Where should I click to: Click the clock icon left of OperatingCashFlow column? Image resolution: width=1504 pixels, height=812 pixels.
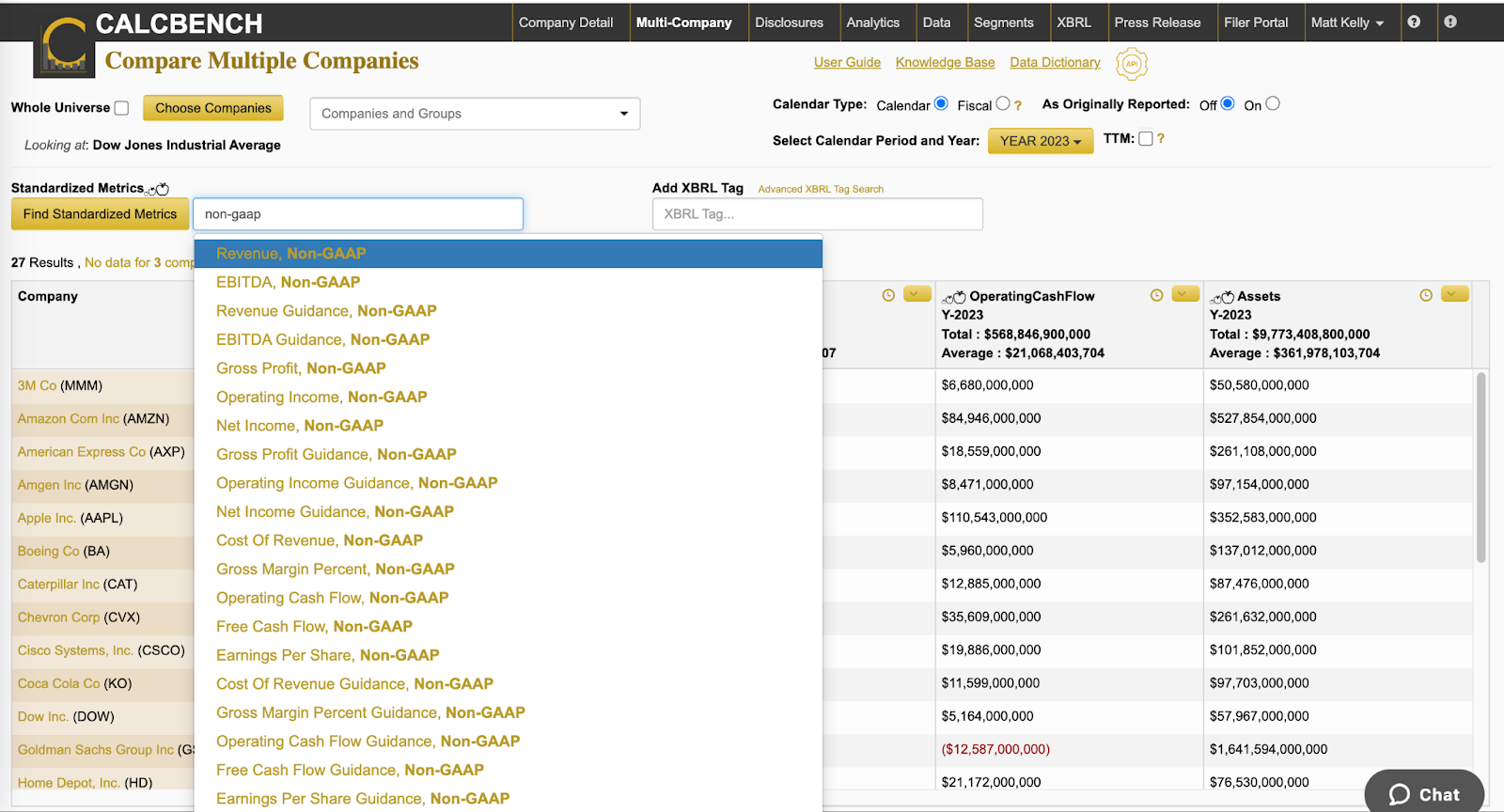coord(888,295)
